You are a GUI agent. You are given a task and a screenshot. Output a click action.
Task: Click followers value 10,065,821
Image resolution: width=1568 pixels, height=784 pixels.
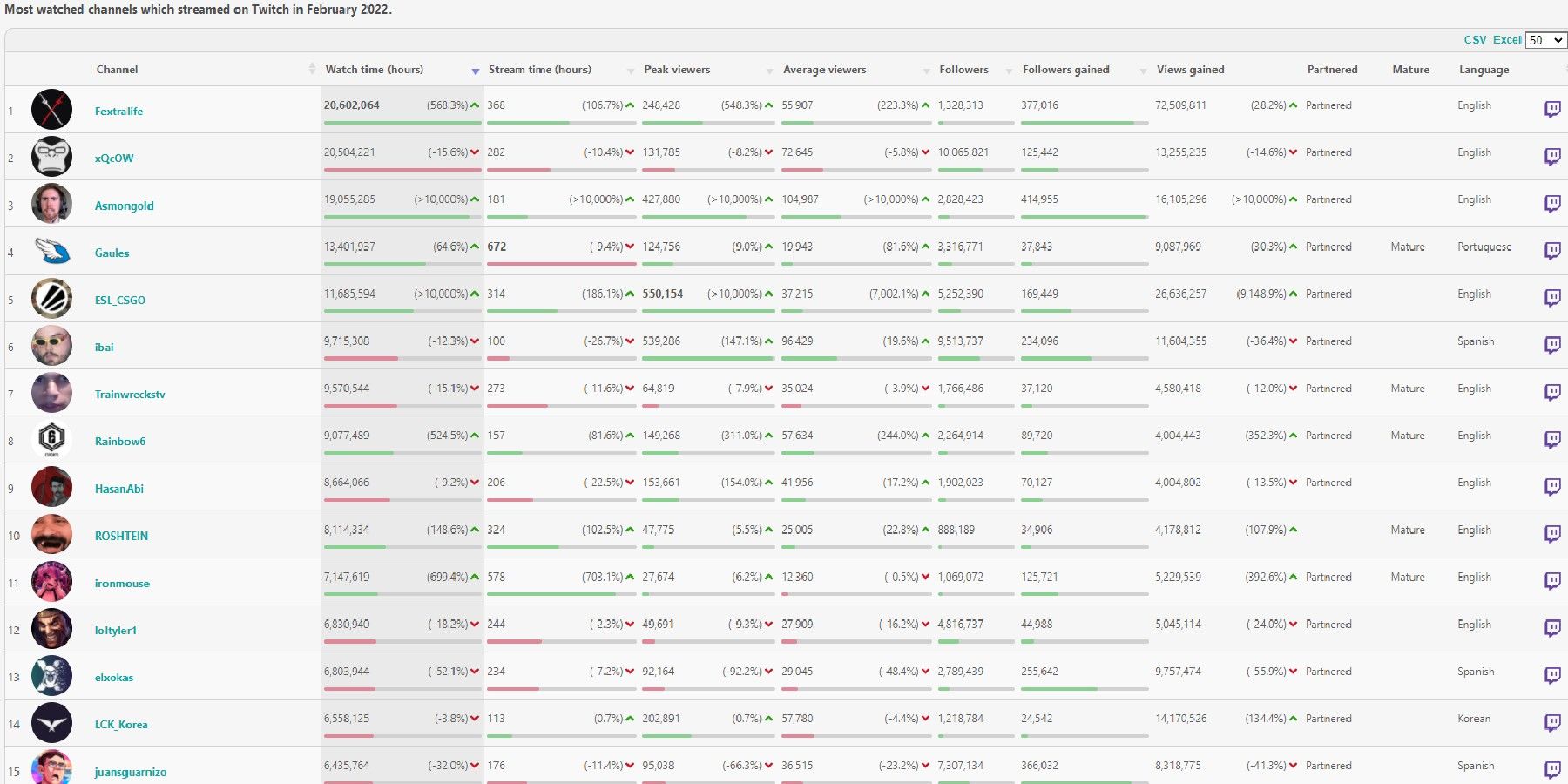(x=963, y=152)
